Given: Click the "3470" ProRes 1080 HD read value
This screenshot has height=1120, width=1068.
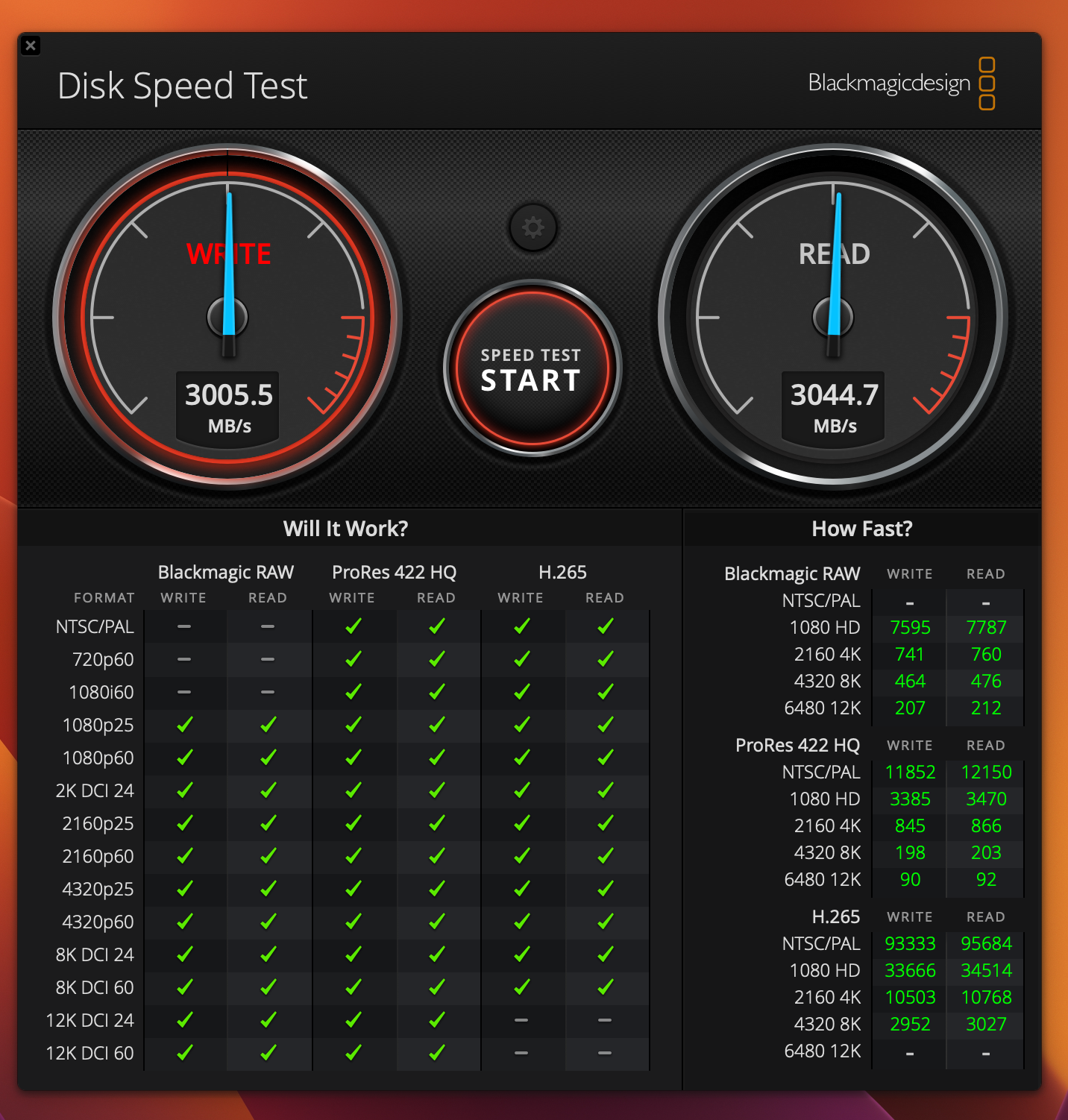Looking at the screenshot, I should (x=986, y=799).
